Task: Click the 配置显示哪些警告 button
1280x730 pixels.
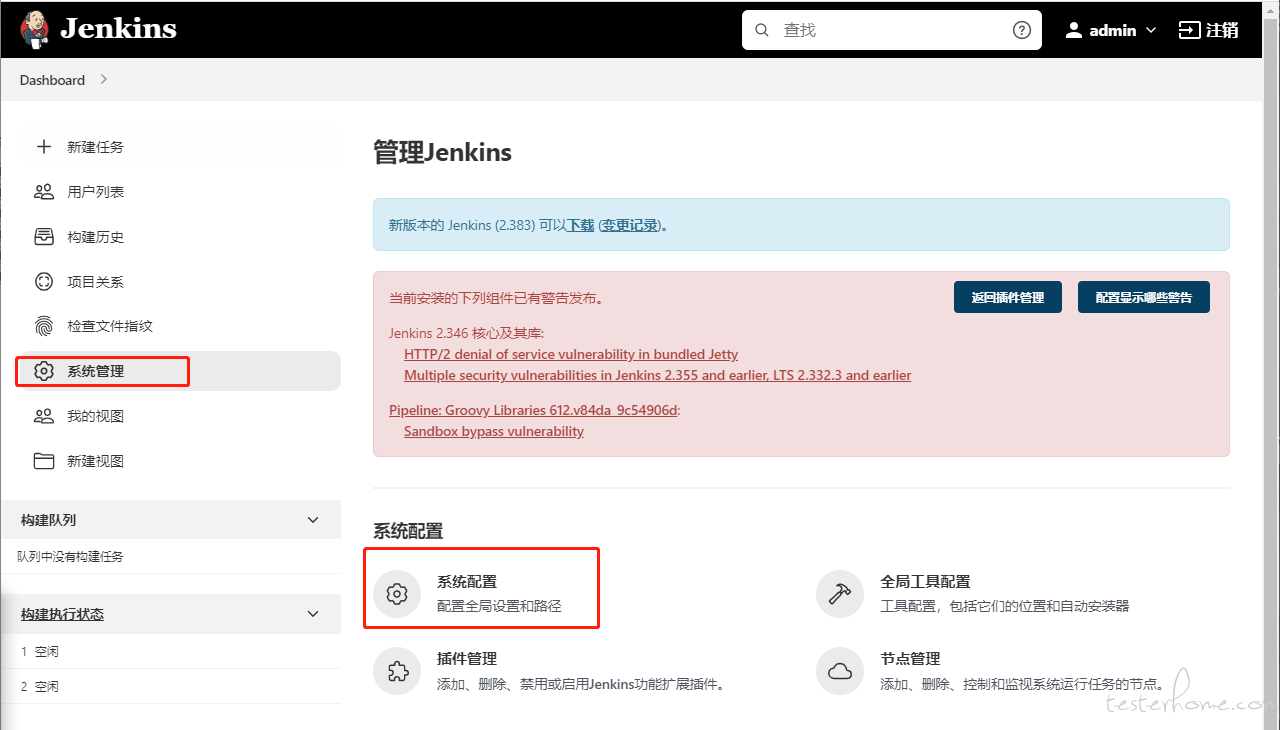Action: coord(1144,297)
